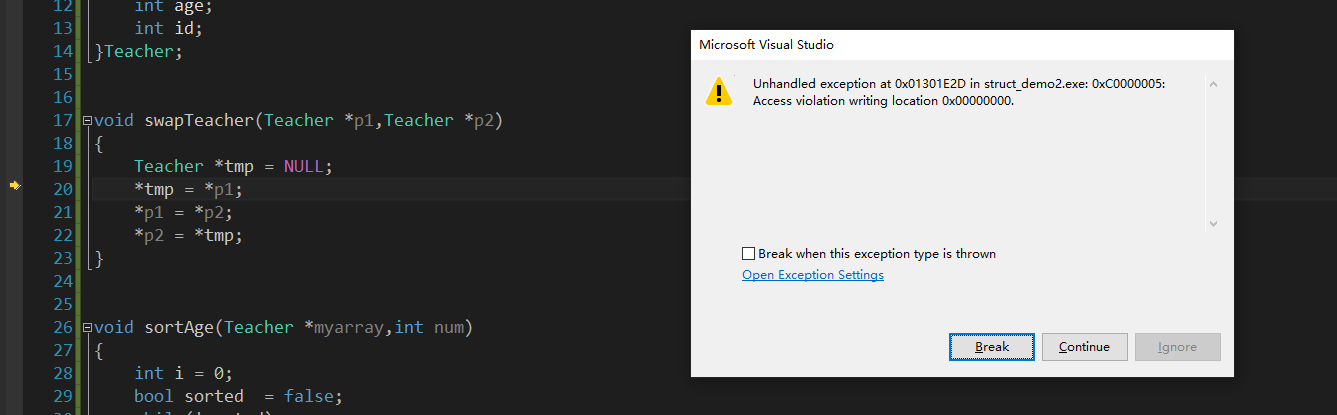Click the yellow current-statement arrow in the margin
Viewport: 1337px width, 415px height.
click(15, 186)
